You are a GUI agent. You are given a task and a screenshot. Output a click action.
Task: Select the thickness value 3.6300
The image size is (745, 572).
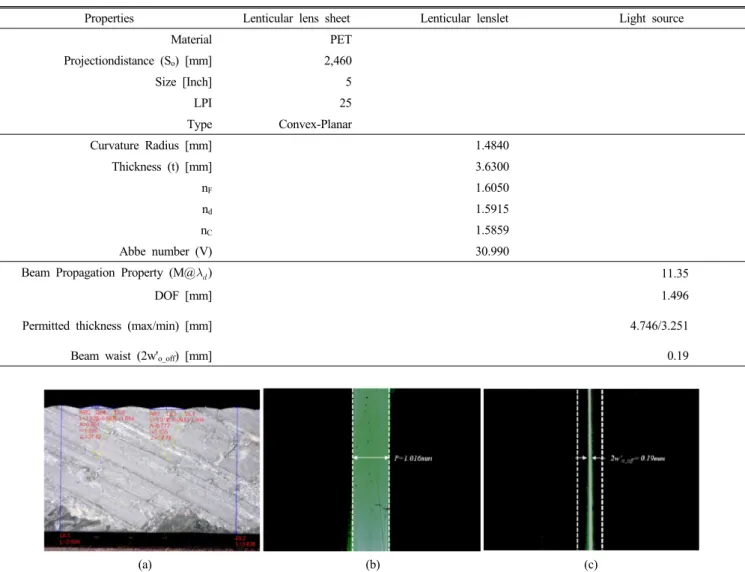coord(492,167)
